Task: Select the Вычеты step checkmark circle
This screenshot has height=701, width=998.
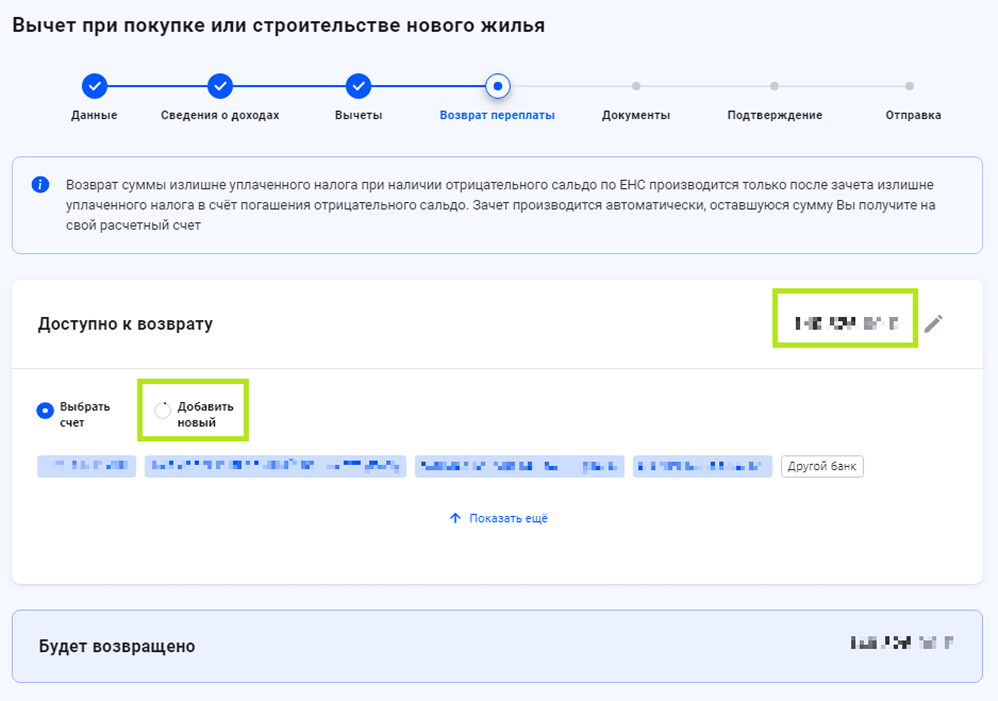Action: (x=358, y=86)
